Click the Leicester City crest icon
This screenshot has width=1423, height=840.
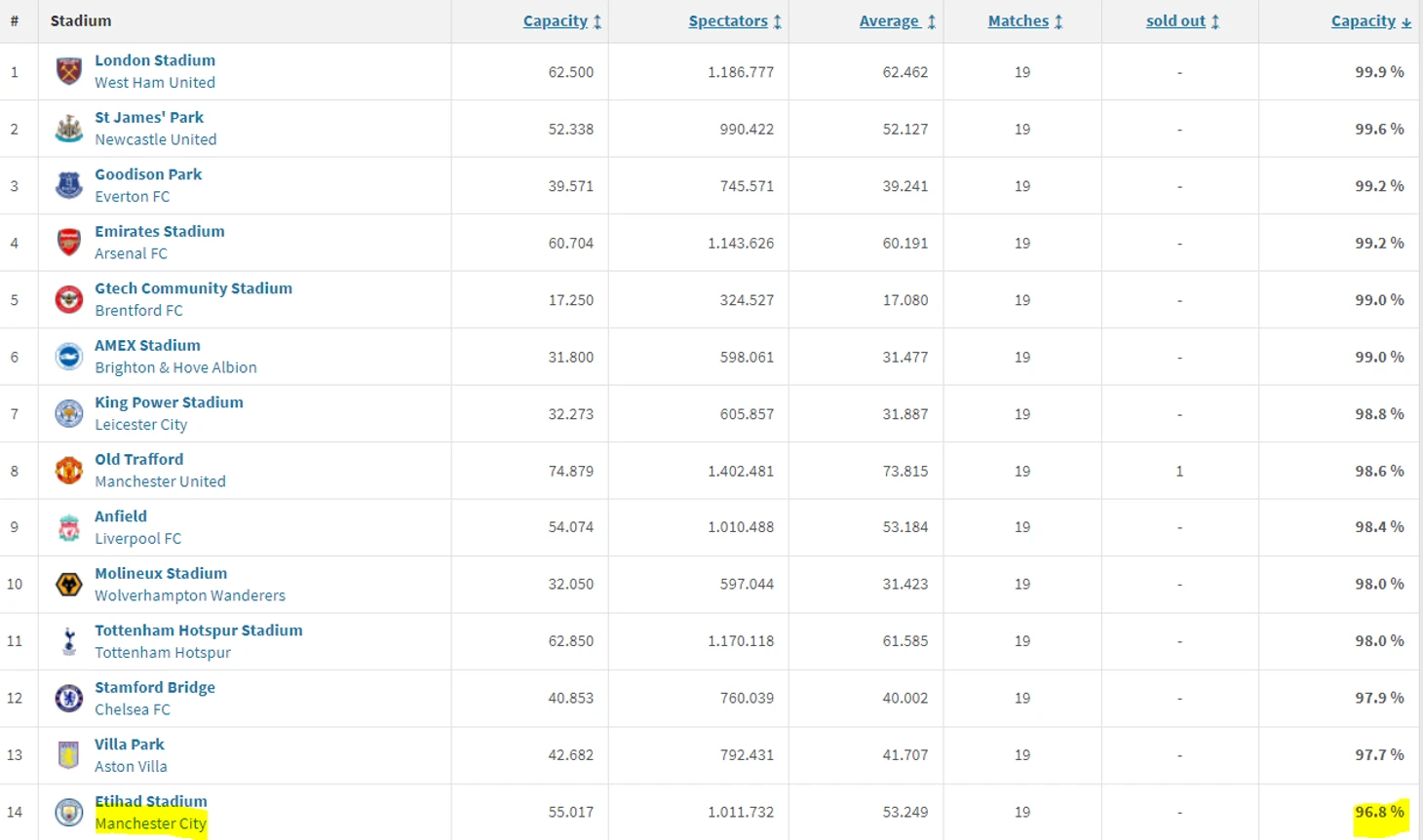(x=68, y=413)
